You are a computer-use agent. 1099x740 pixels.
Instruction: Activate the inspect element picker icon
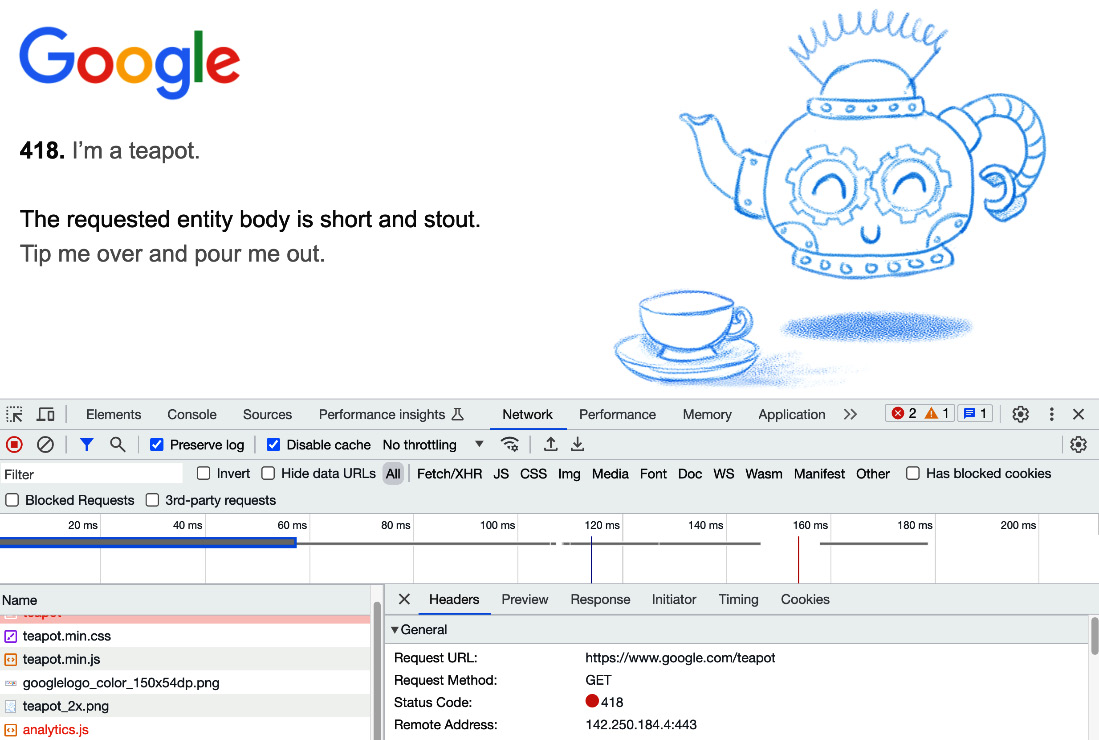pos(14,414)
